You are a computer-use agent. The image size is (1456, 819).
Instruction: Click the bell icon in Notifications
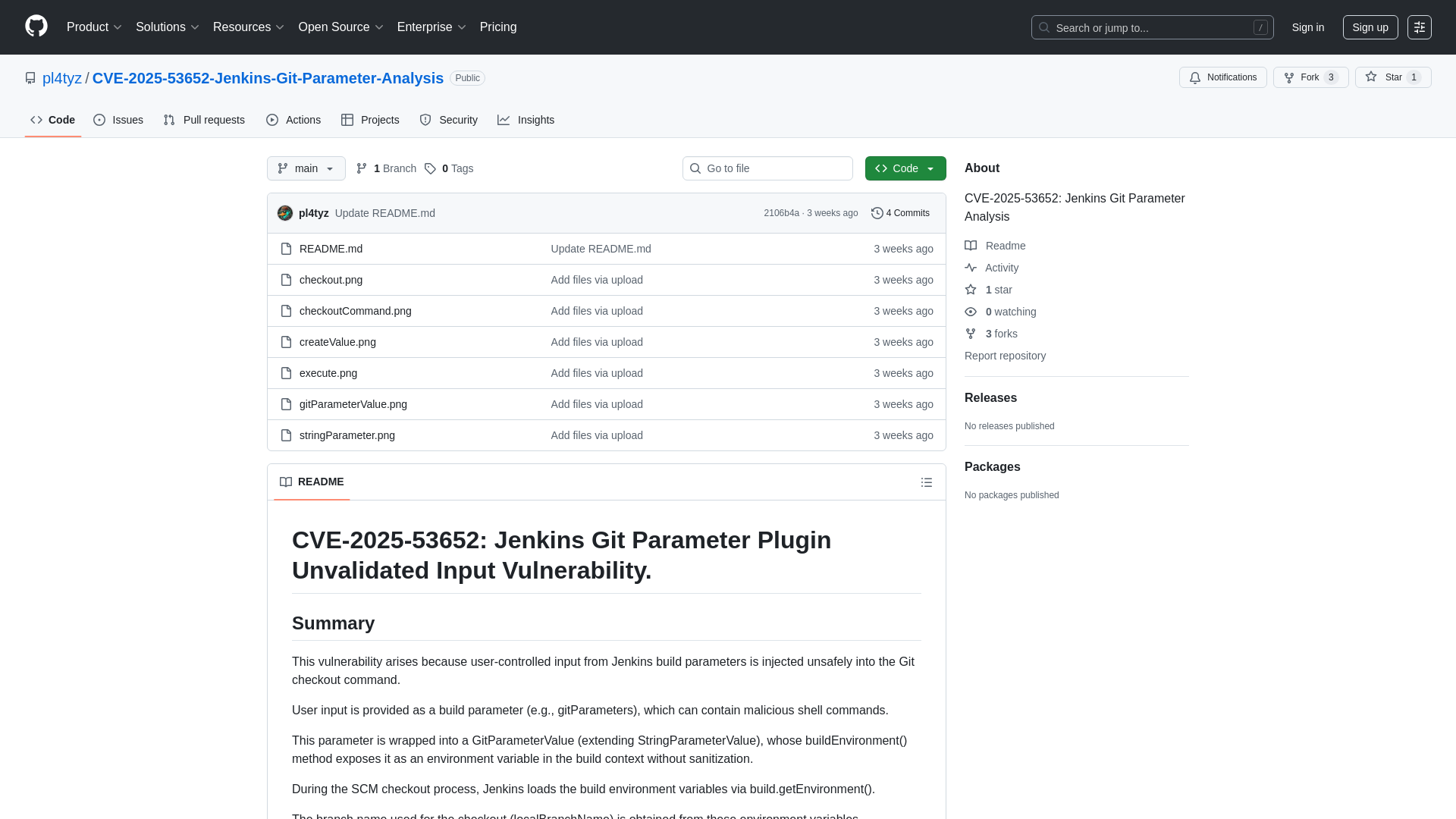point(1195,77)
